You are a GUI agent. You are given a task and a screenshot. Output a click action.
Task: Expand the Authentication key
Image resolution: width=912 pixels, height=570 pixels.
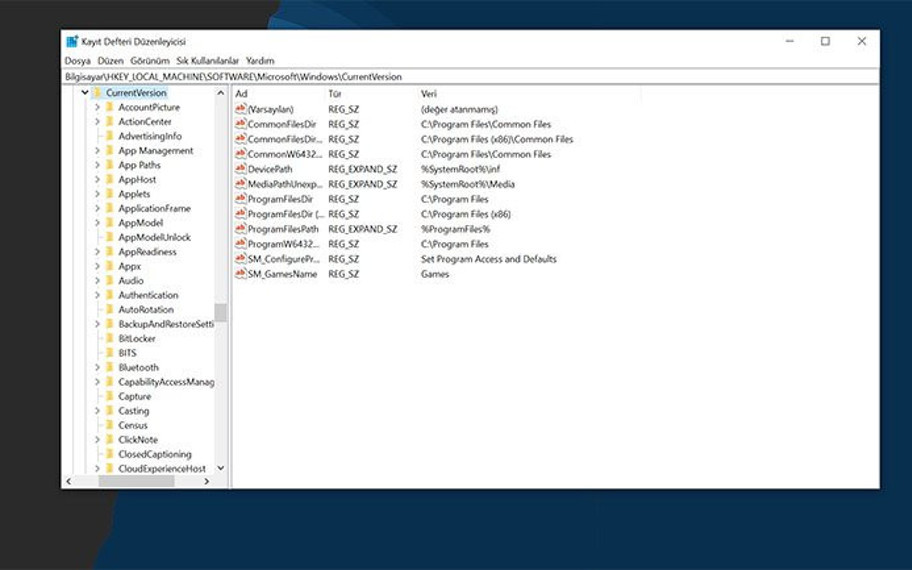click(97, 295)
